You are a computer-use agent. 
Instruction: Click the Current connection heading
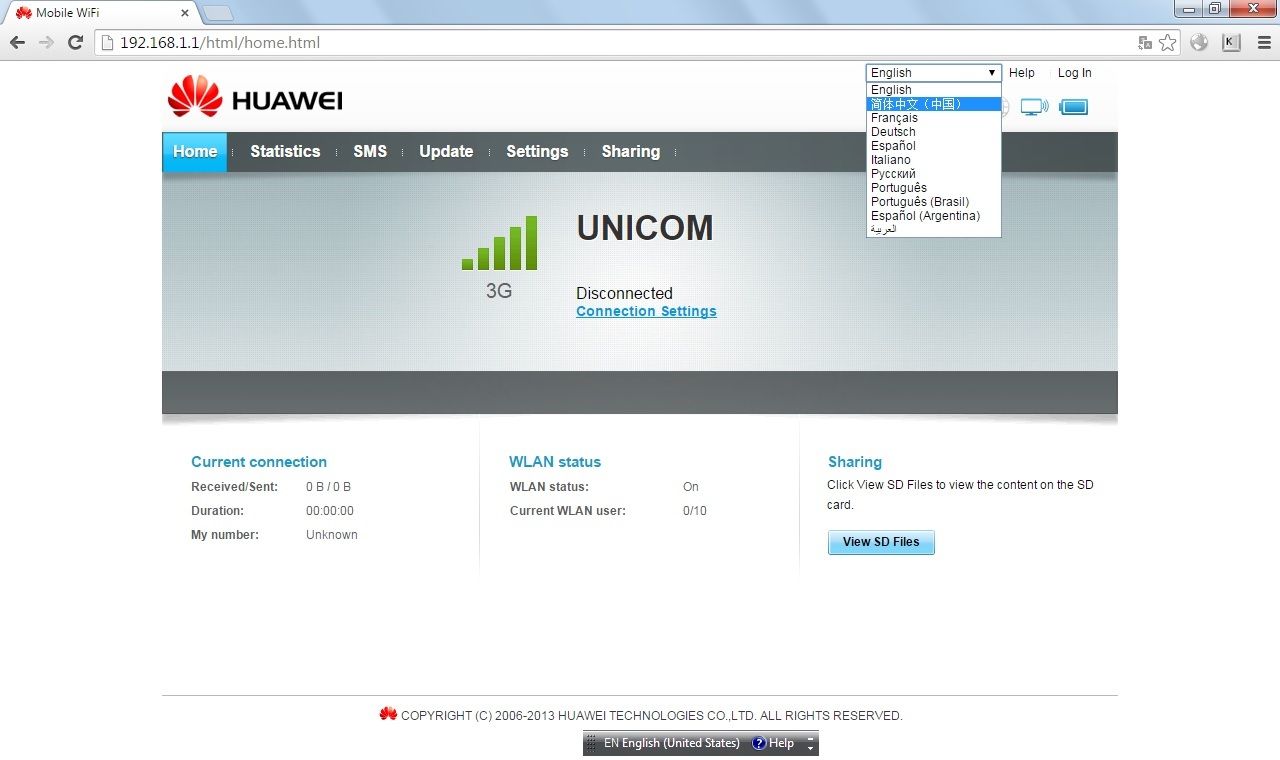(259, 462)
